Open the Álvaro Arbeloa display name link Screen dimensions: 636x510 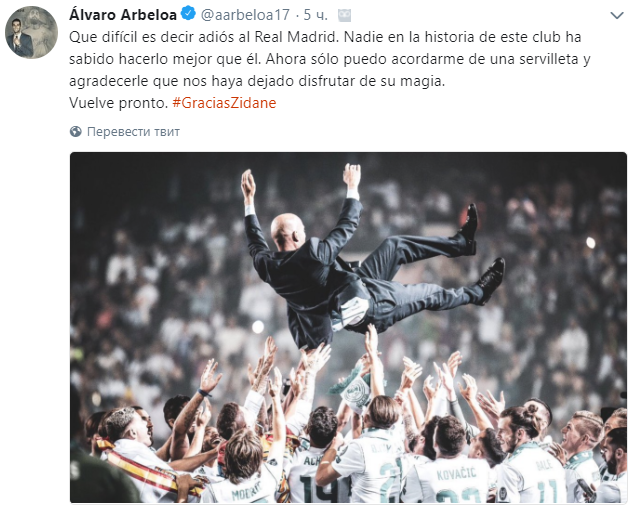pos(123,15)
